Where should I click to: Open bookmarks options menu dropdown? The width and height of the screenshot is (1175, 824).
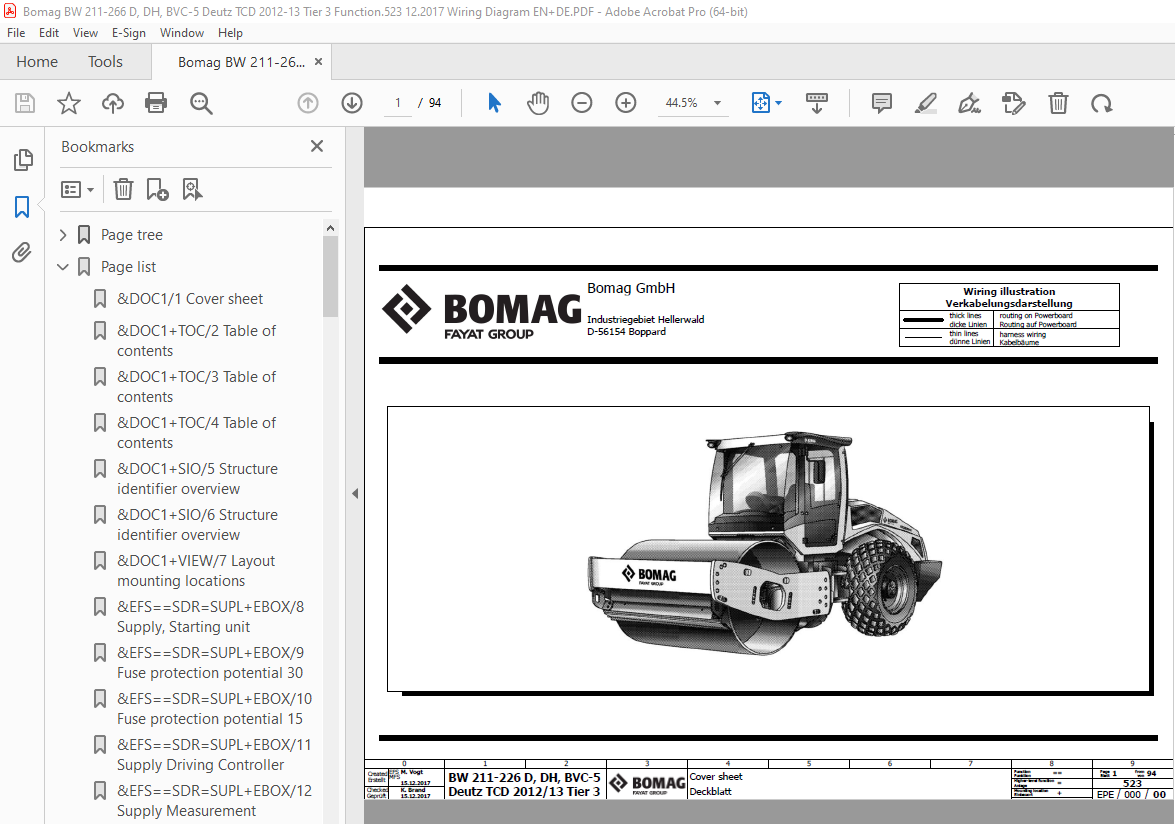click(x=77, y=190)
